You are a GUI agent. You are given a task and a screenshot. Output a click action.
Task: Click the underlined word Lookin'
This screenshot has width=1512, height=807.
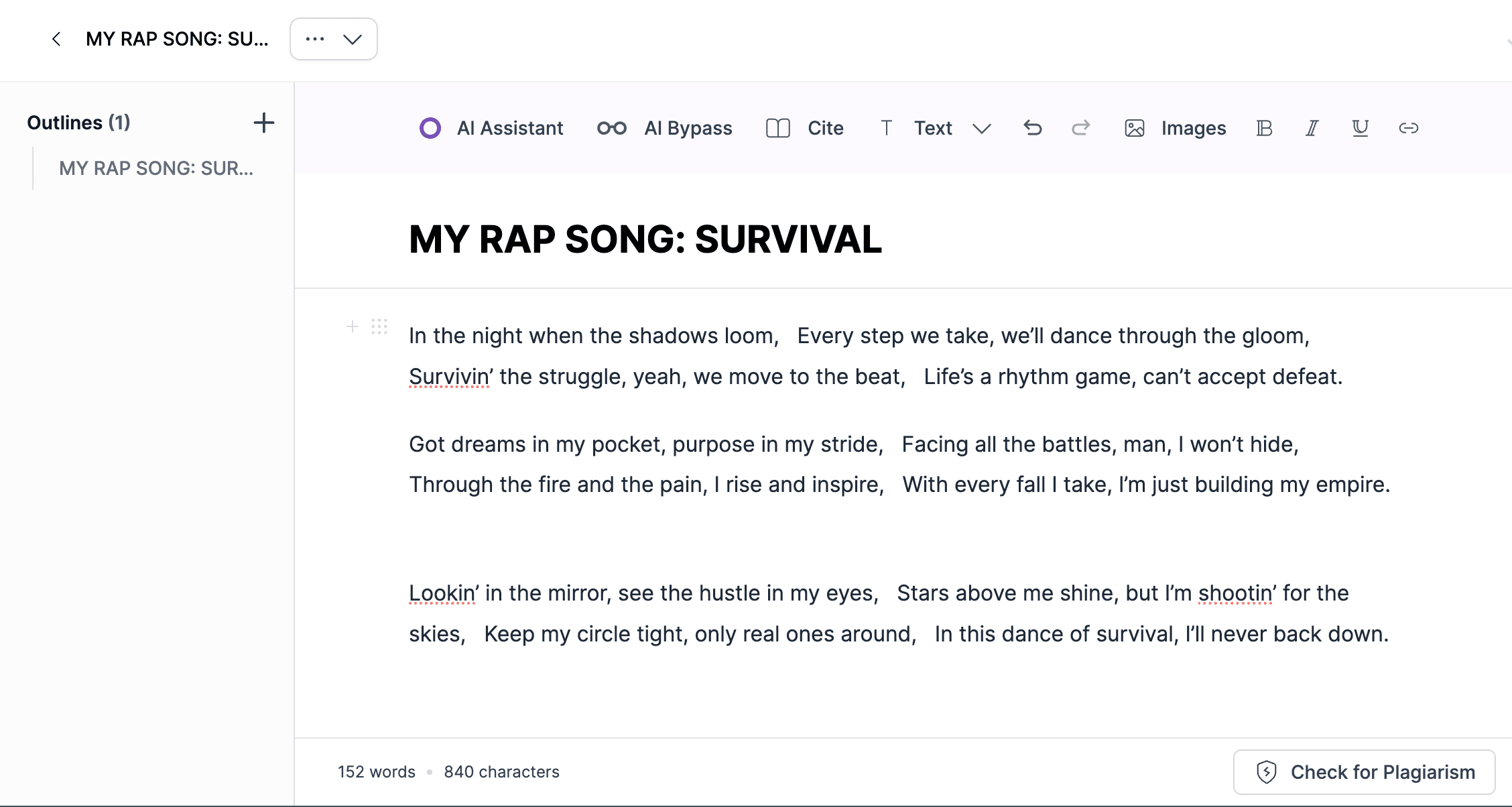click(x=444, y=593)
